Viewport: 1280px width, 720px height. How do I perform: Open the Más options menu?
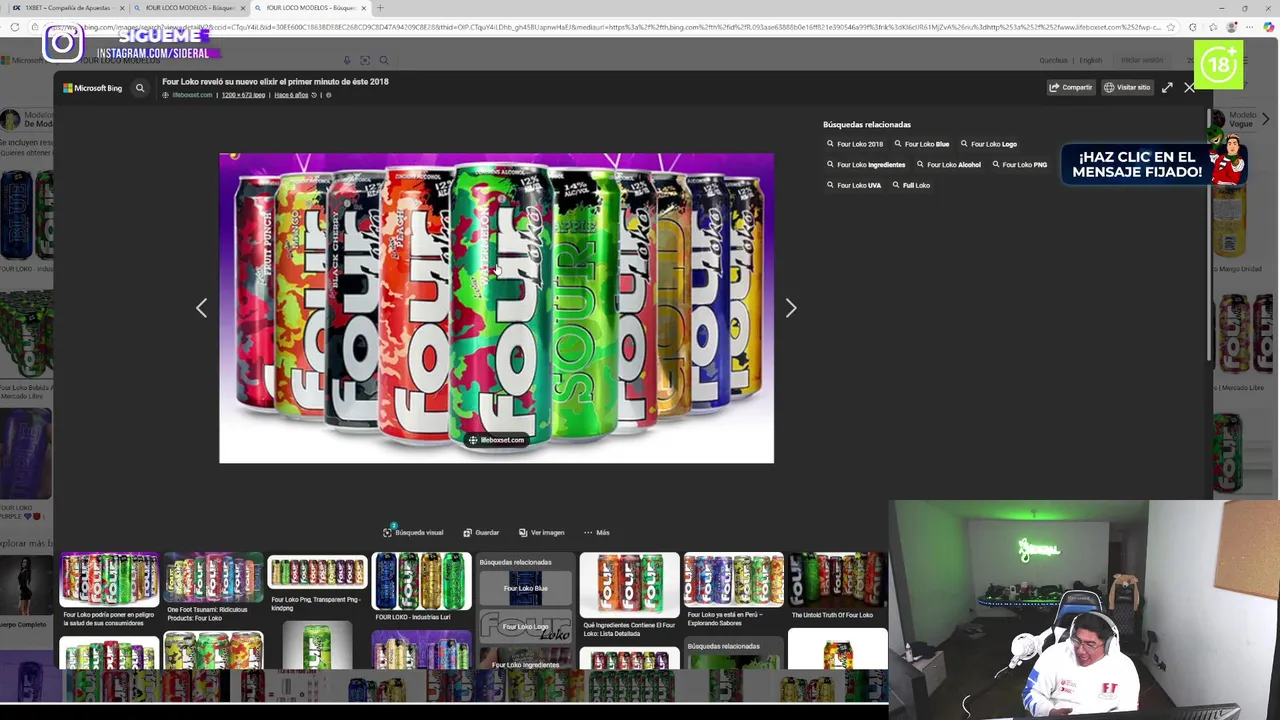(x=596, y=533)
